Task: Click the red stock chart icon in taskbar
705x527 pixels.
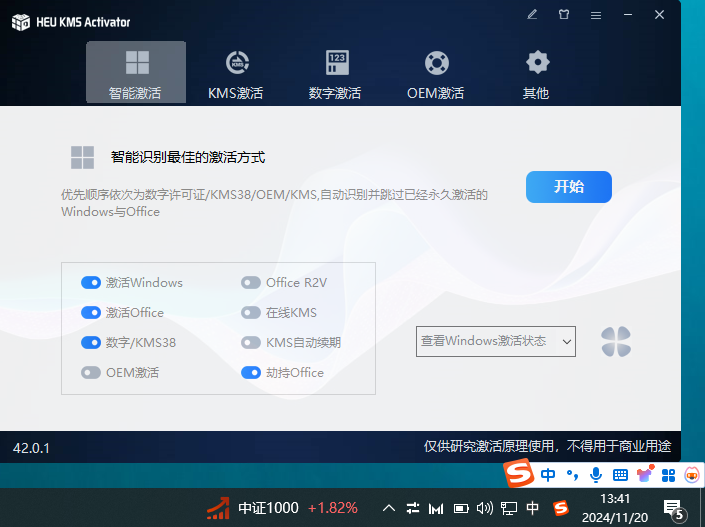Action: 219,509
